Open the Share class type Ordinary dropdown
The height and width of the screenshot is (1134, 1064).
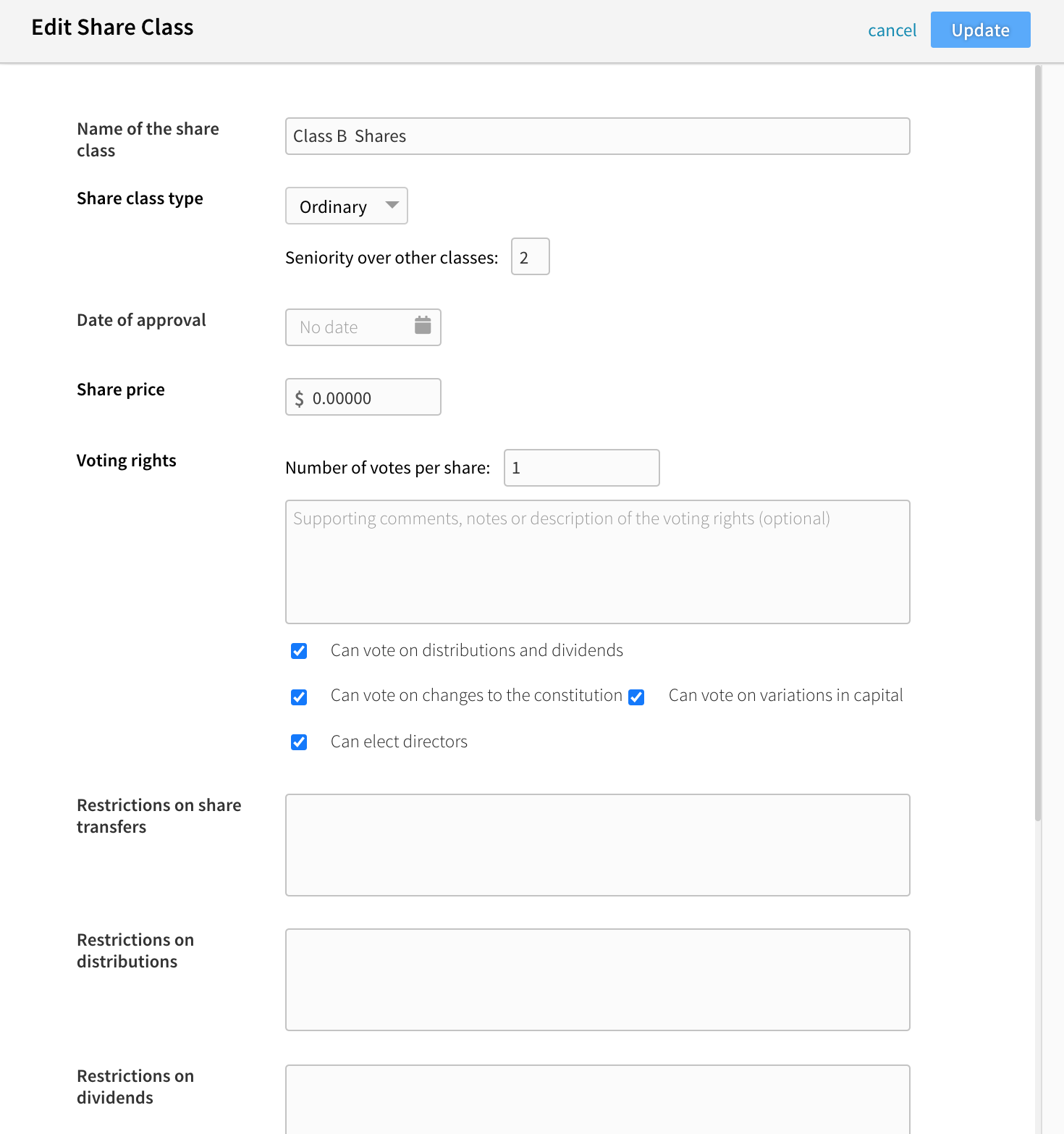click(347, 206)
